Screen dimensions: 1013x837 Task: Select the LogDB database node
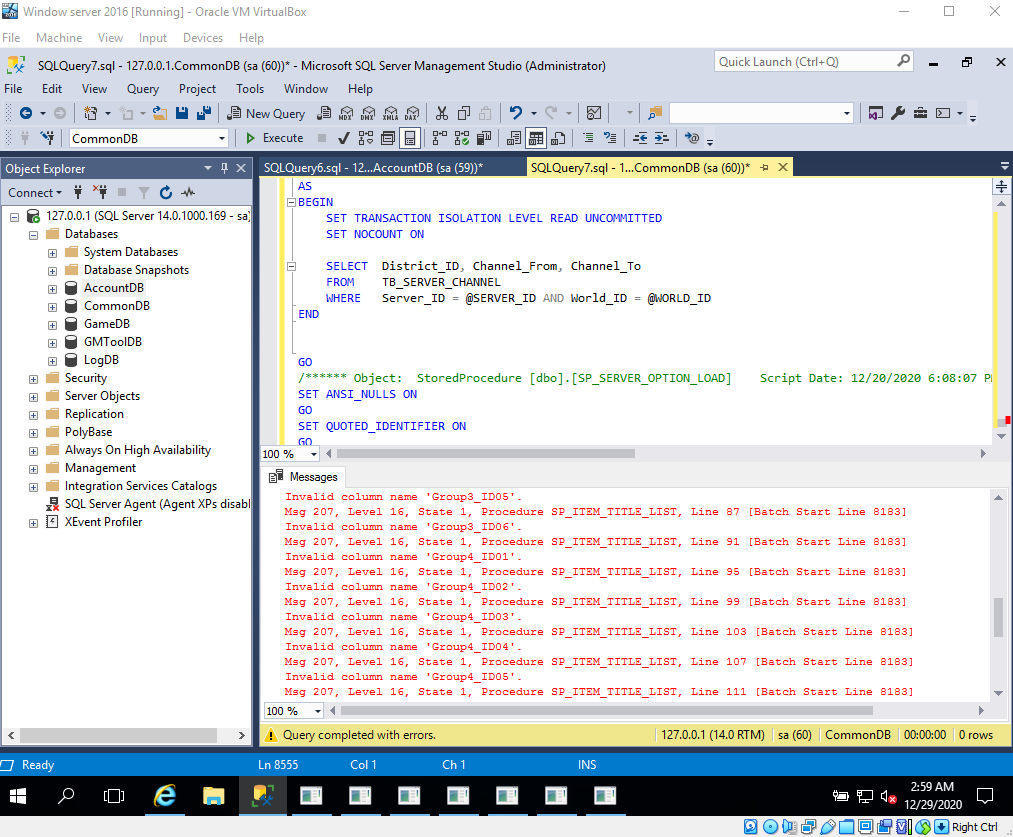coord(101,360)
